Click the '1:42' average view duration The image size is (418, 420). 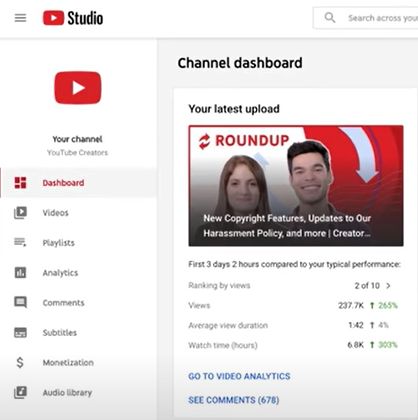coord(356,325)
